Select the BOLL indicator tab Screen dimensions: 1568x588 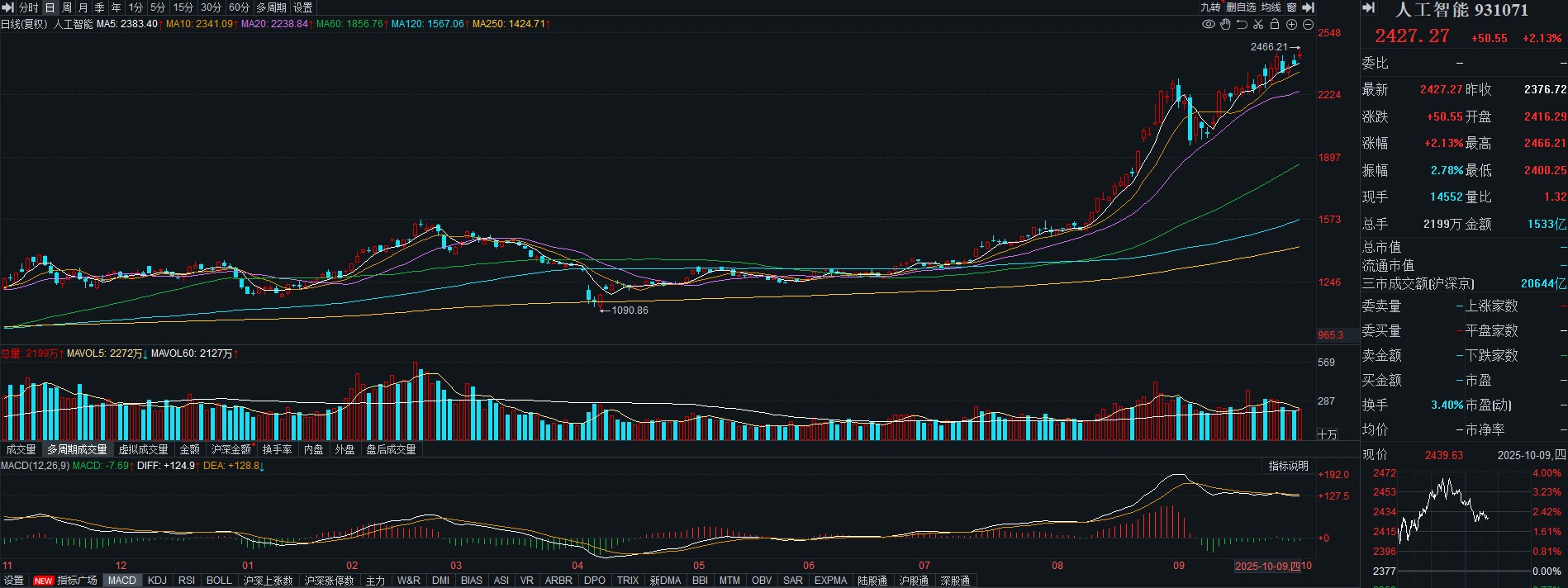(219, 581)
